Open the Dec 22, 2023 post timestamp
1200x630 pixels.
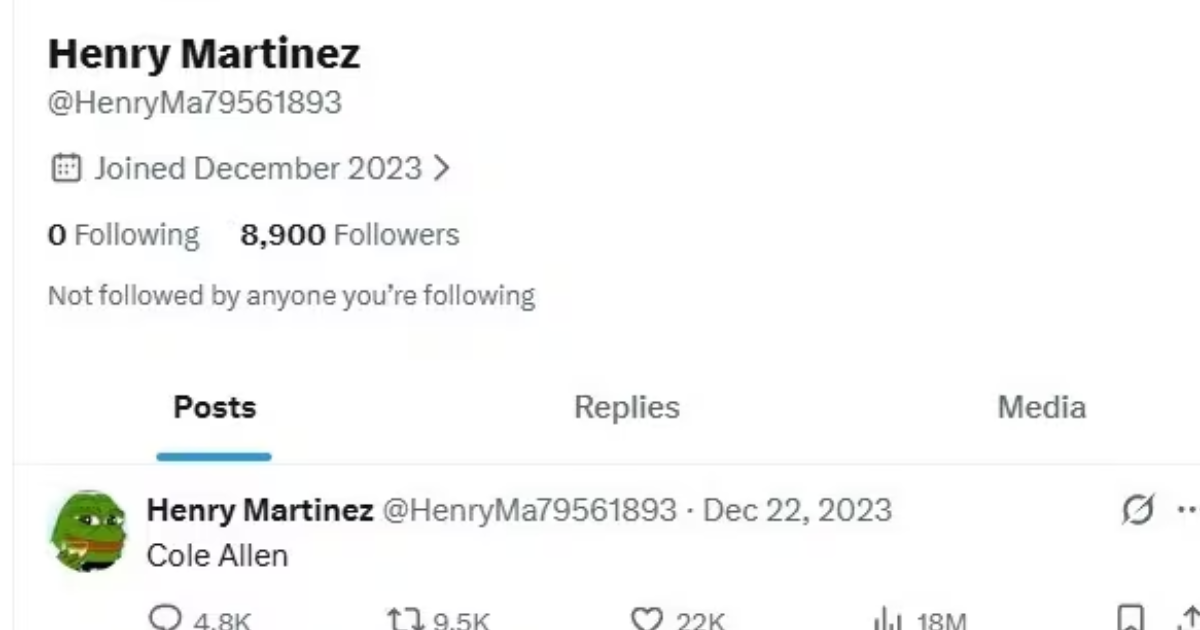(797, 510)
